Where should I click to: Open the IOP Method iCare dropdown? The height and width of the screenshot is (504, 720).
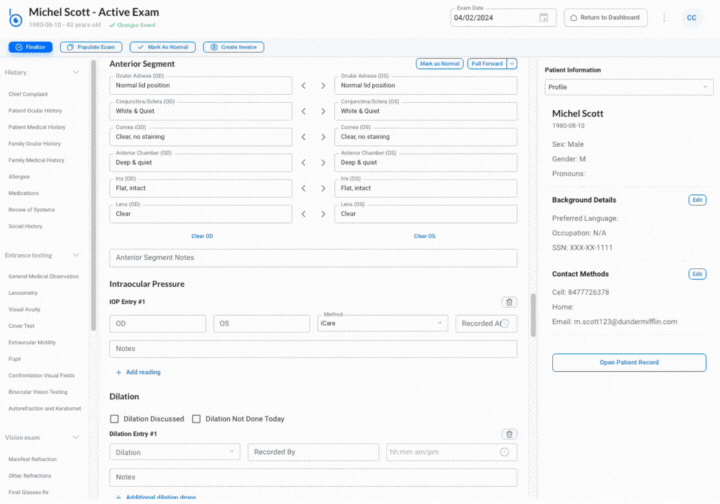click(x=382, y=324)
